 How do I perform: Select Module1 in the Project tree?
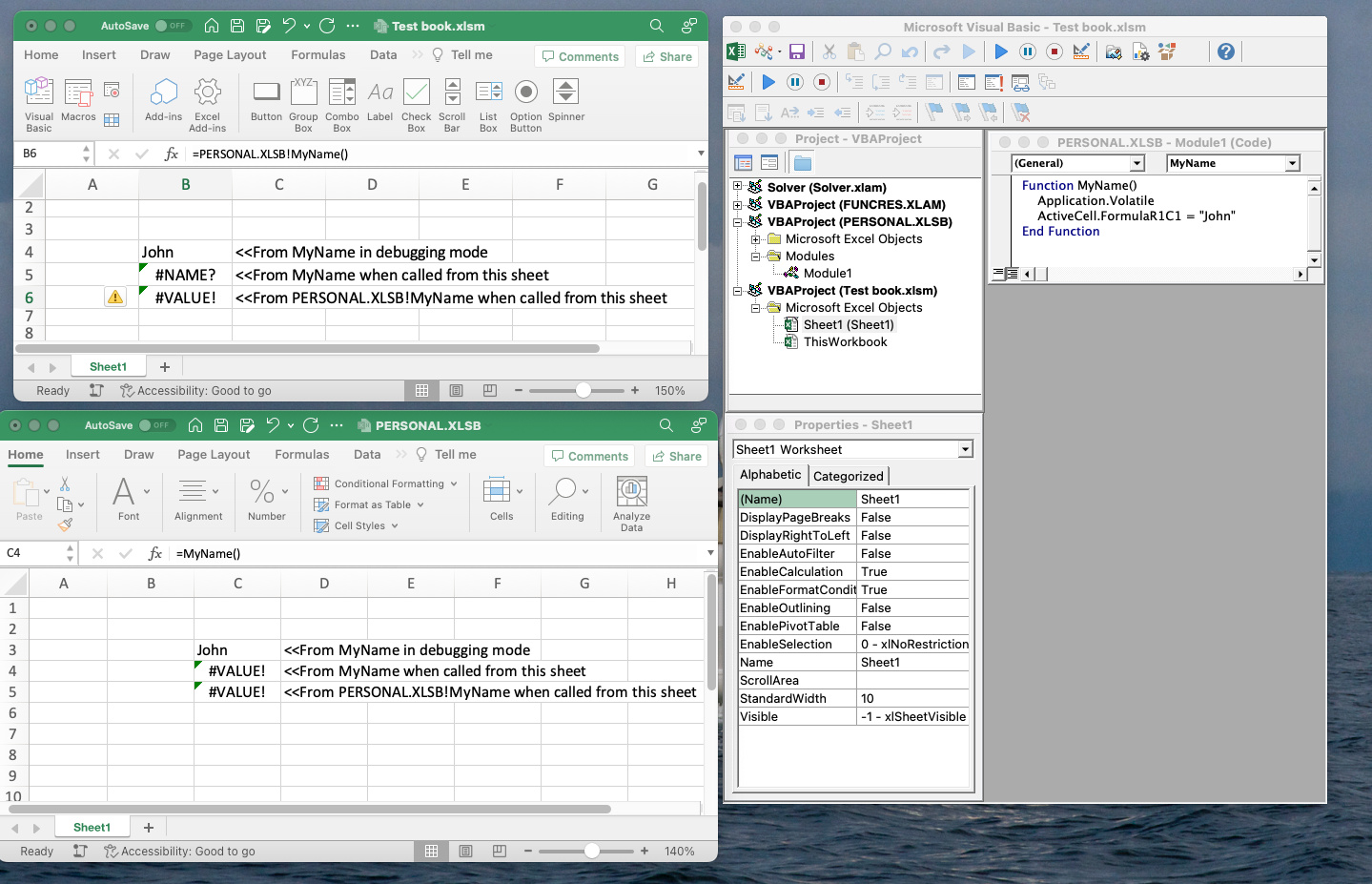coord(828,273)
